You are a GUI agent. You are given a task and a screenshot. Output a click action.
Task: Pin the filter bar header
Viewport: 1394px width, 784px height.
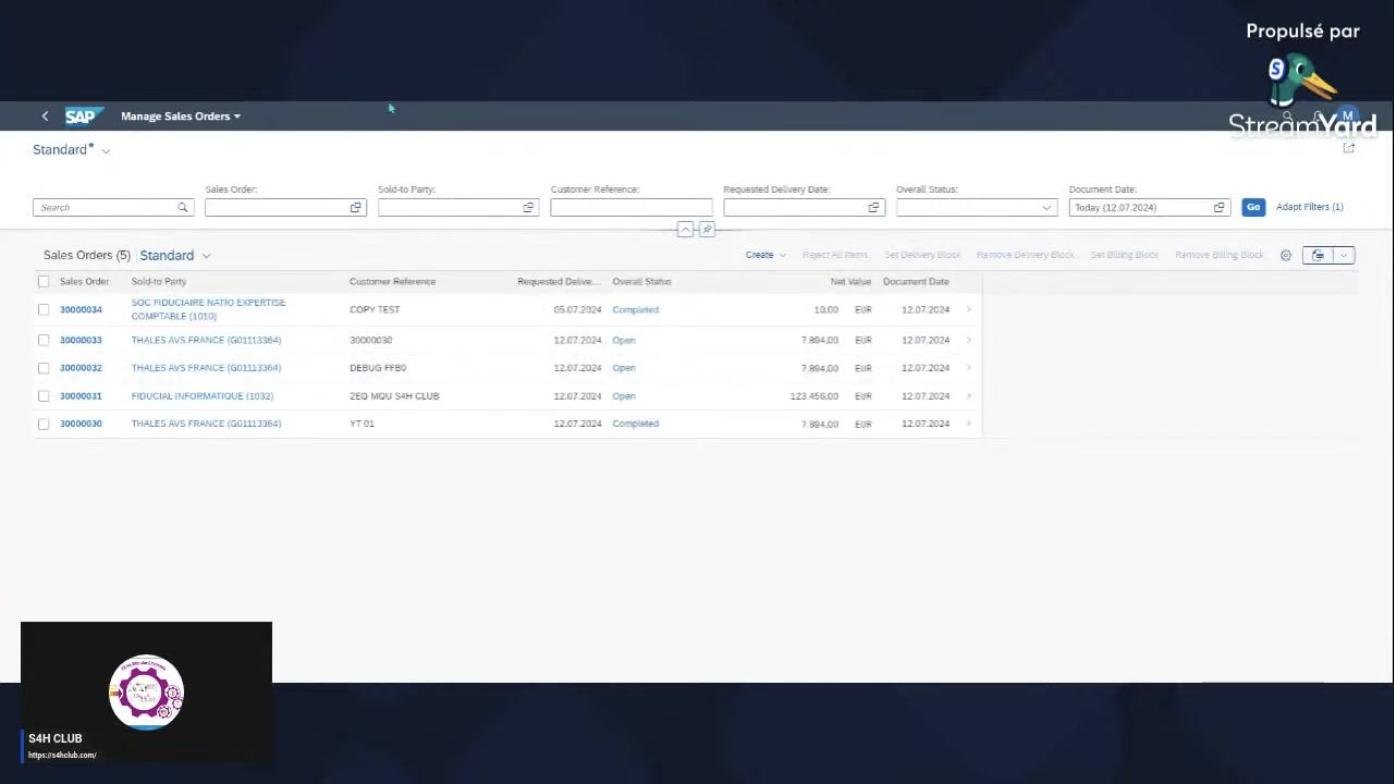pyautogui.click(x=707, y=230)
